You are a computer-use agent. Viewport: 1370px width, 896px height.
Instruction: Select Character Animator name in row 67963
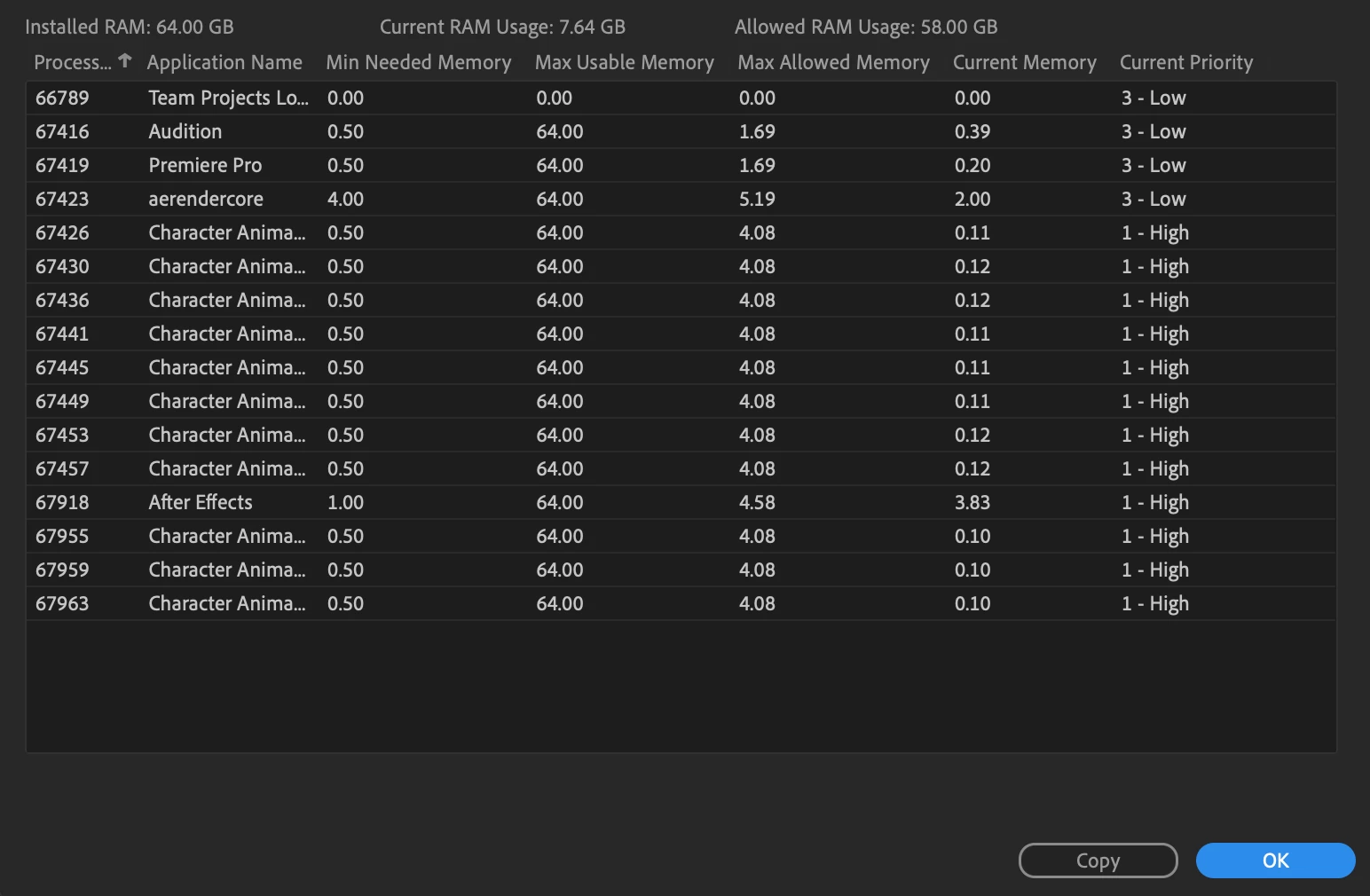227,603
